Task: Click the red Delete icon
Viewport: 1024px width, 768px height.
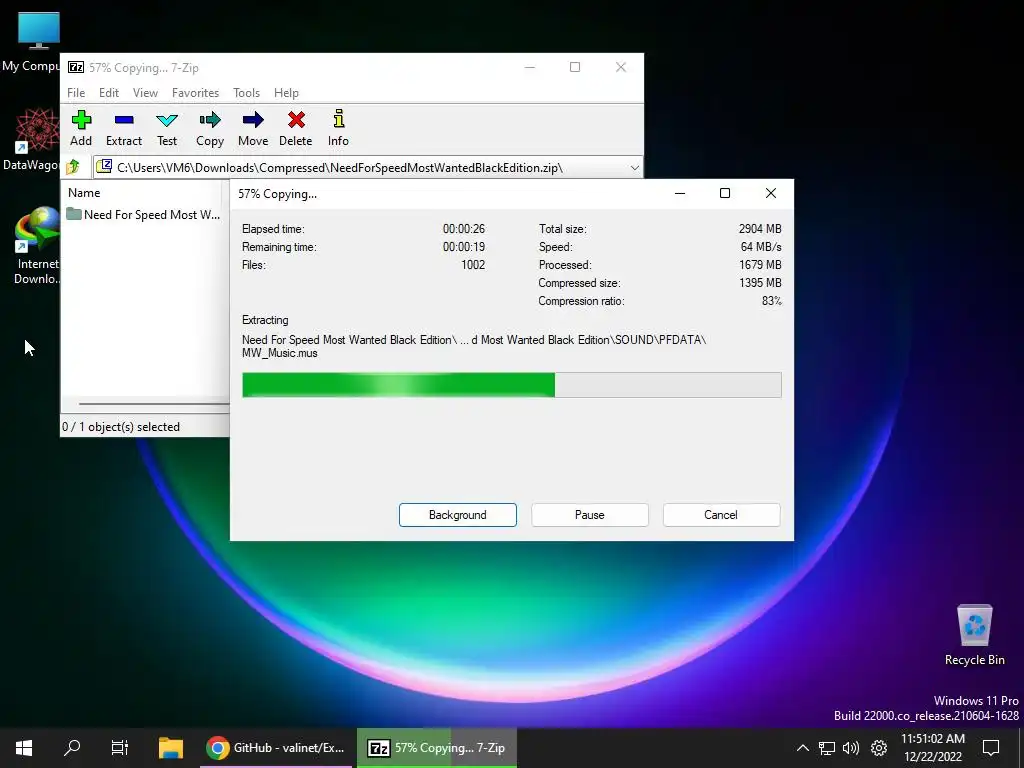Action: (296, 128)
